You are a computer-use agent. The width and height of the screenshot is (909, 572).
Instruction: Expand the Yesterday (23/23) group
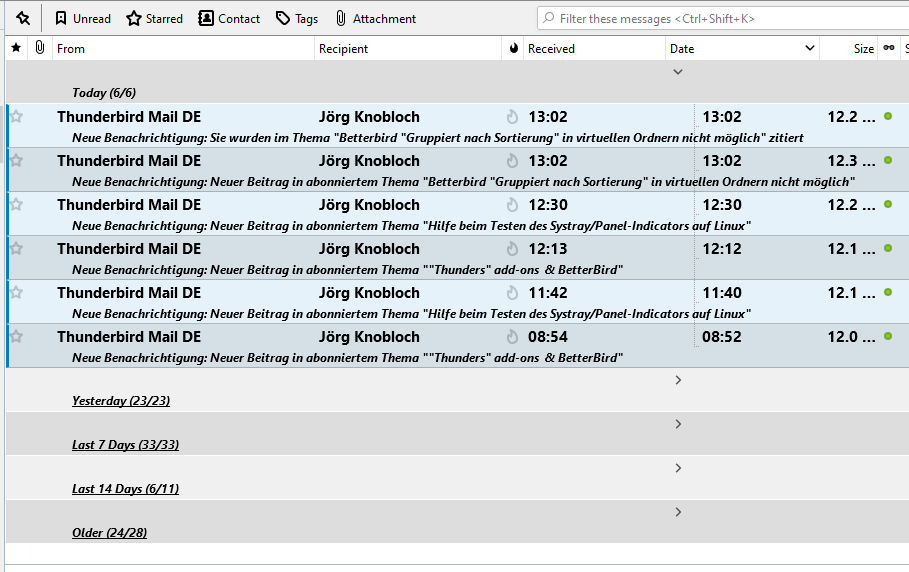678,380
